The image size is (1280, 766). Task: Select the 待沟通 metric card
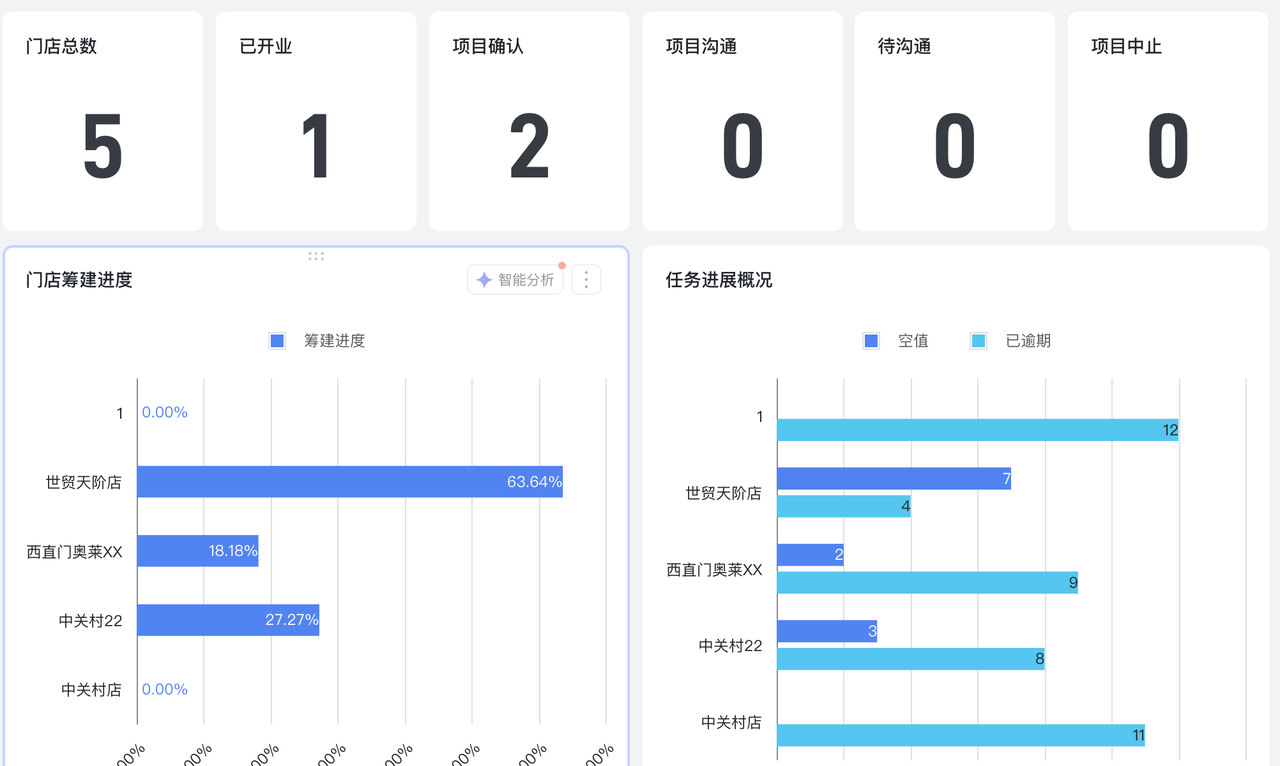point(954,121)
